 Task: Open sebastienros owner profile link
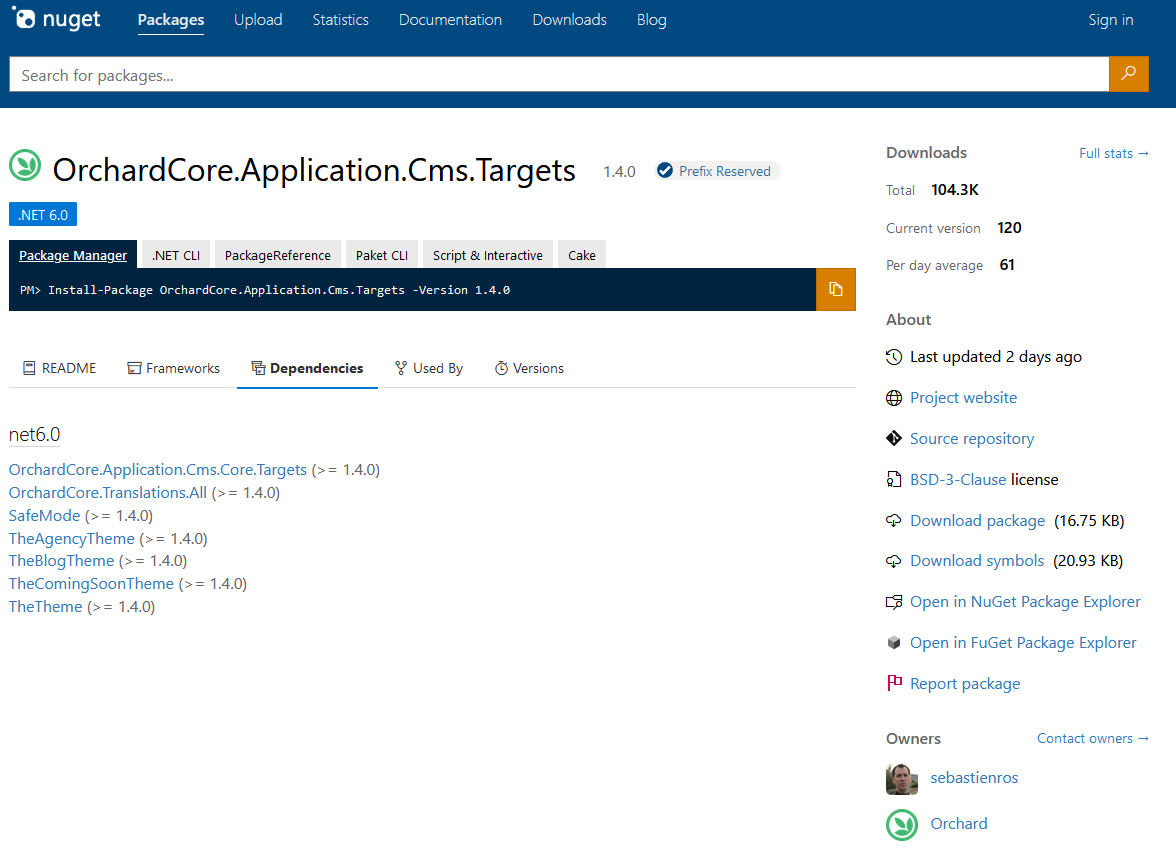(974, 778)
